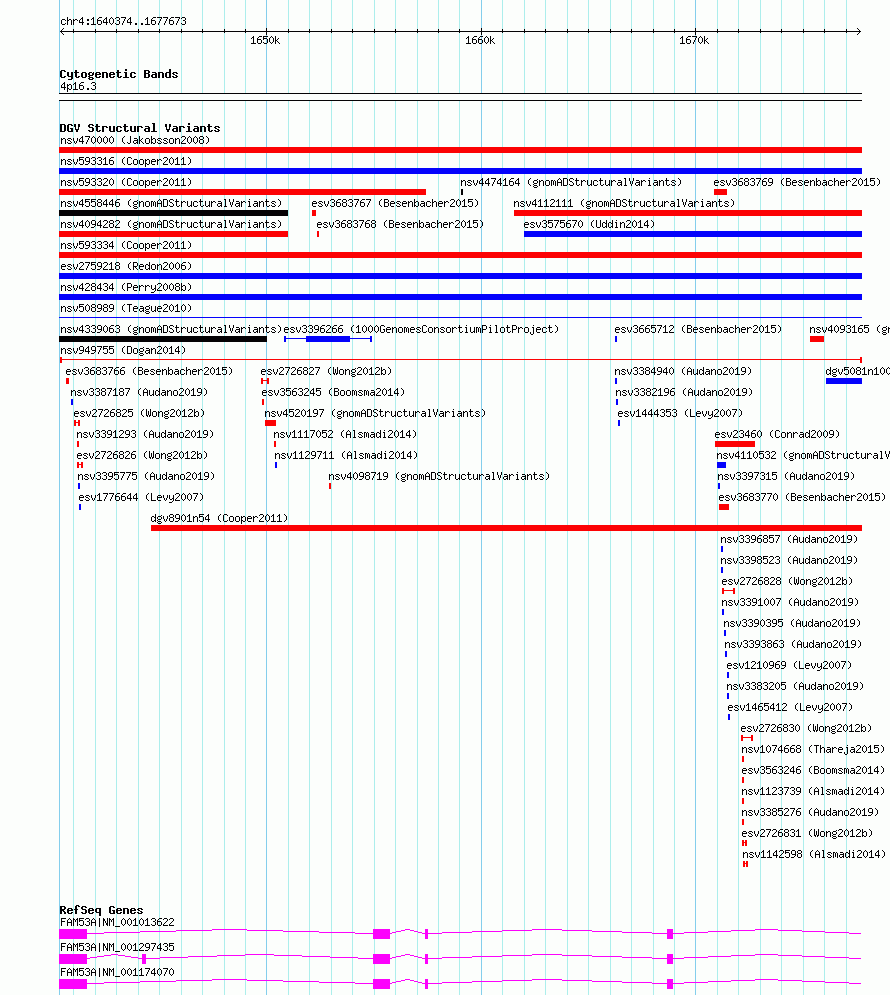The image size is (890, 995).
Task: Click nsv3391007 (Audano2019) label
Action: point(790,601)
